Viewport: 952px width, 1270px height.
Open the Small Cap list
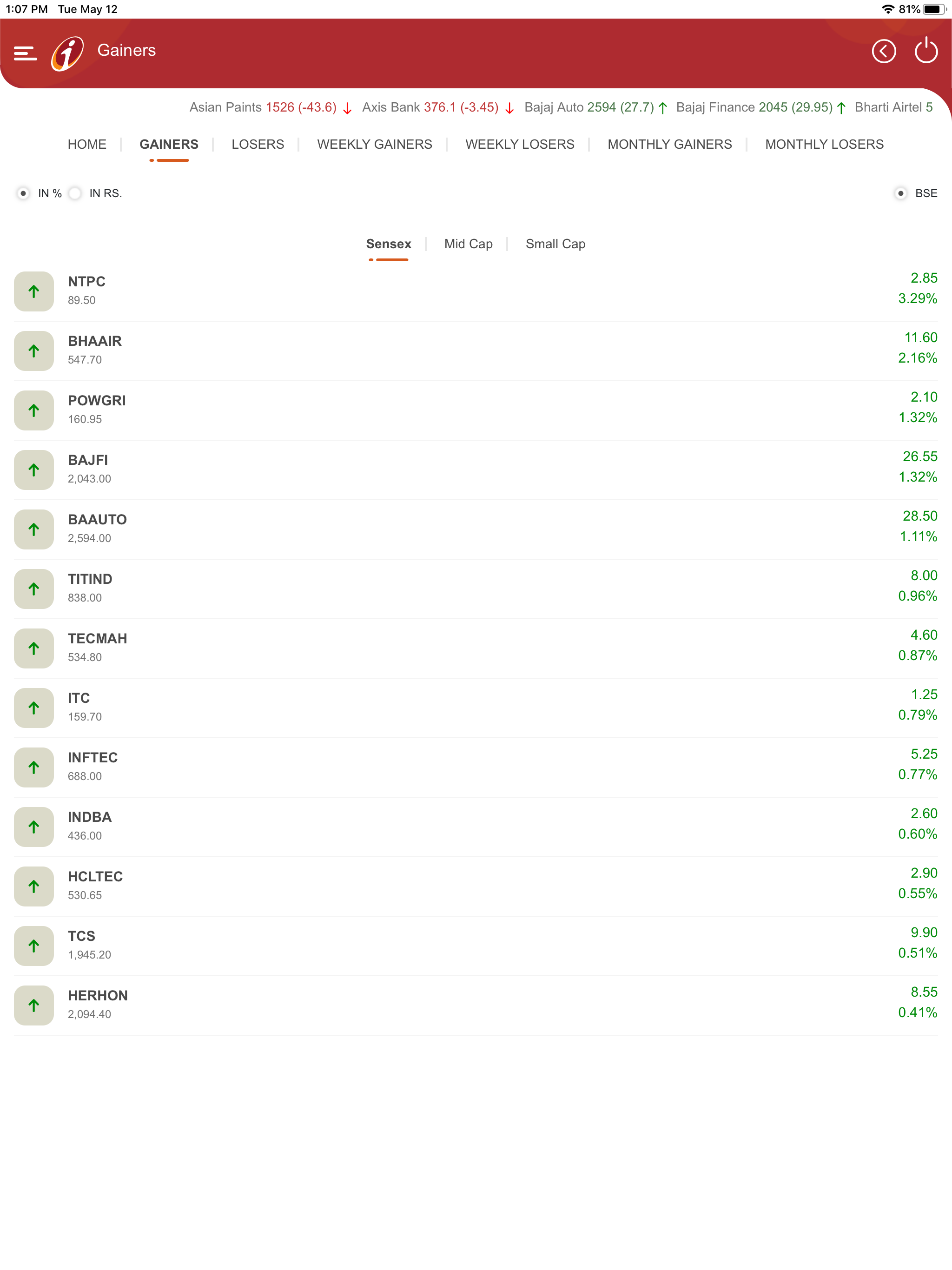[555, 244]
